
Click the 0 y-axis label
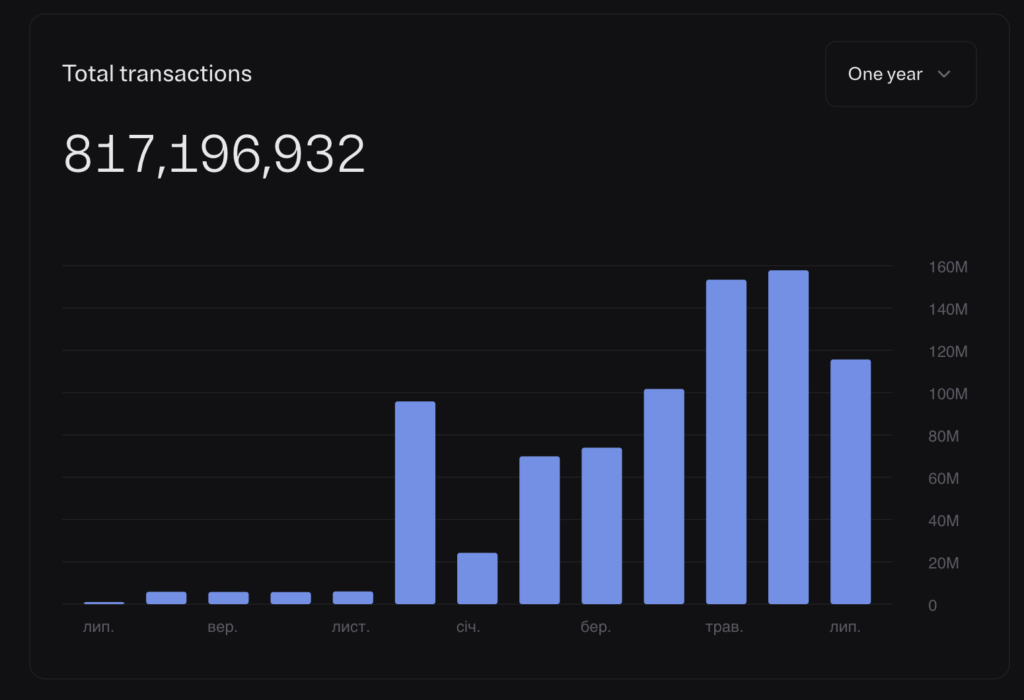[932, 605]
